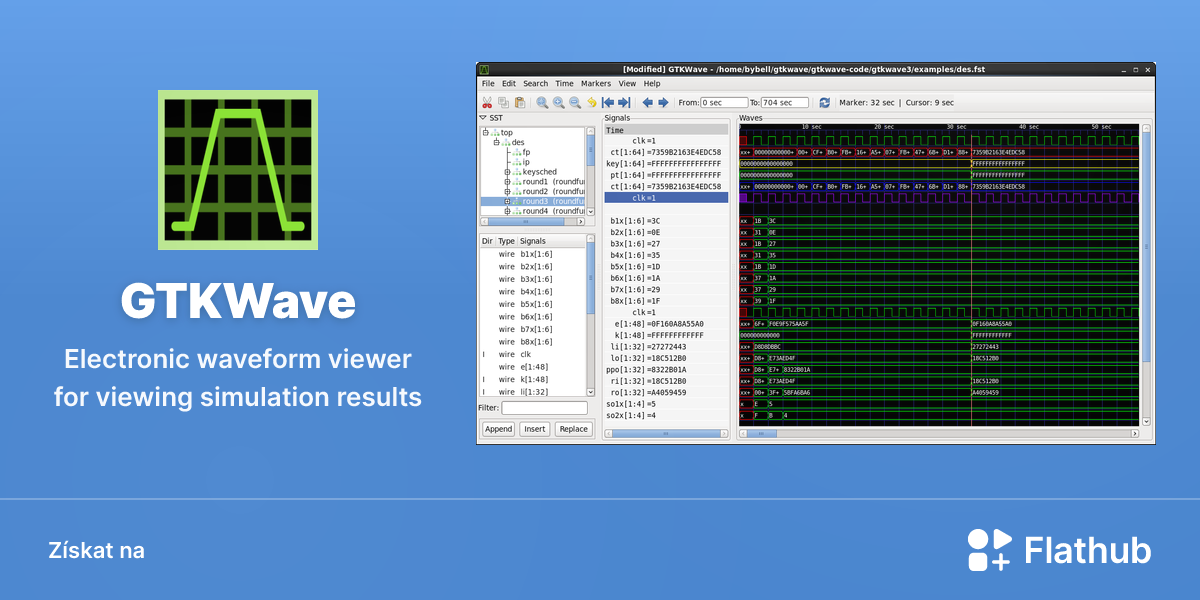This screenshot has width=1200, height=600.
Task: Click the Dir column header
Action: 488,241
